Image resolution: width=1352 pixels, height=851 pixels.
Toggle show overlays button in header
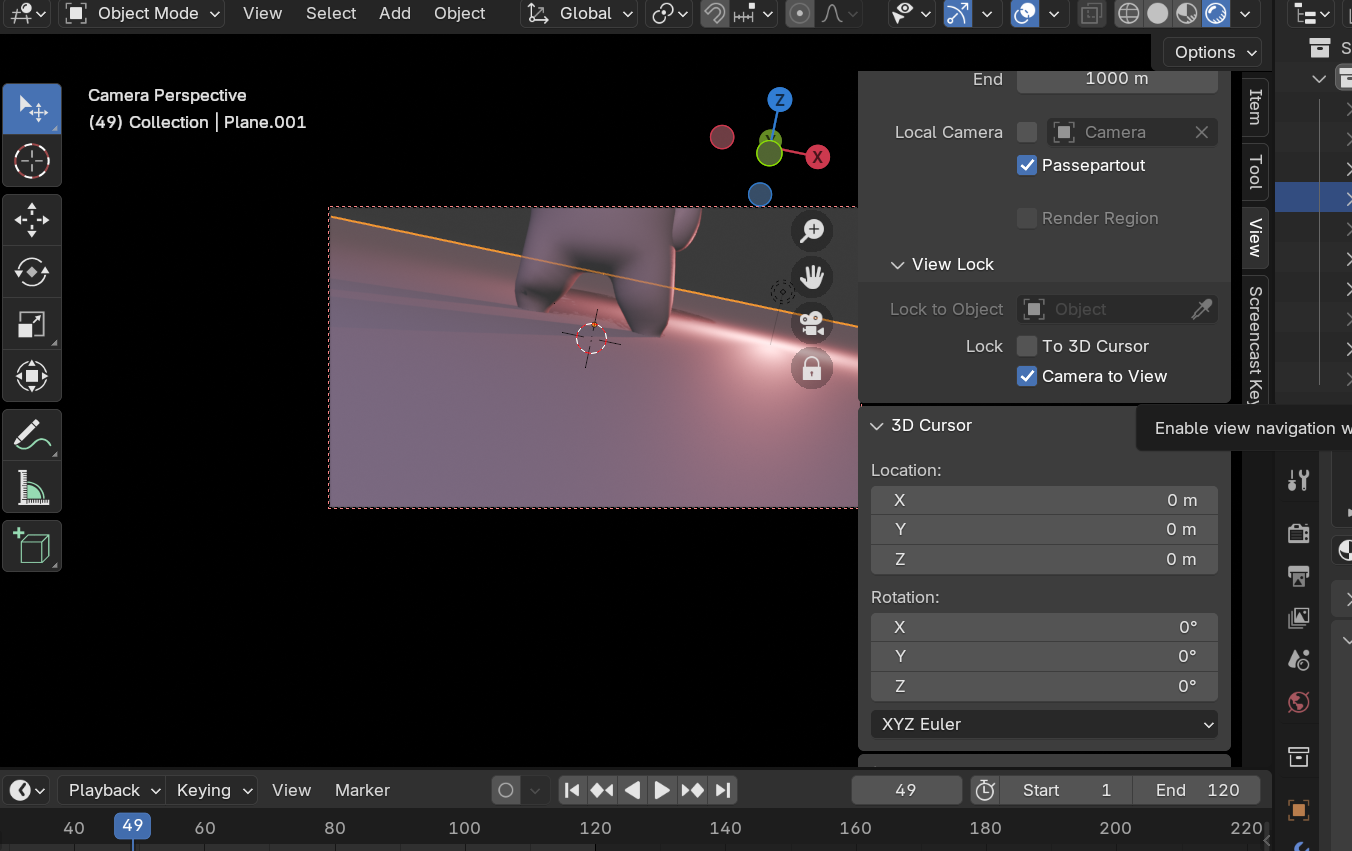point(1025,14)
